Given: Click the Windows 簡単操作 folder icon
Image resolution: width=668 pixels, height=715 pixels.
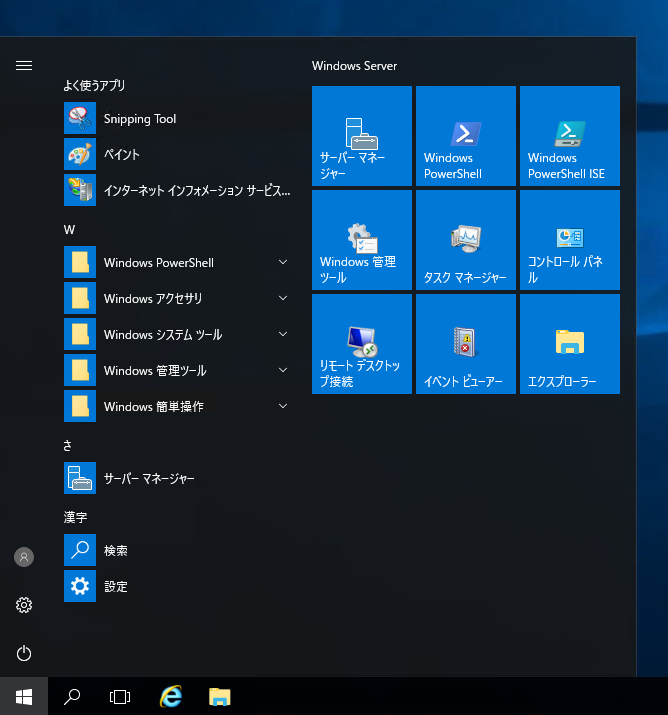Looking at the screenshot, I should click(x=80, y=406).
